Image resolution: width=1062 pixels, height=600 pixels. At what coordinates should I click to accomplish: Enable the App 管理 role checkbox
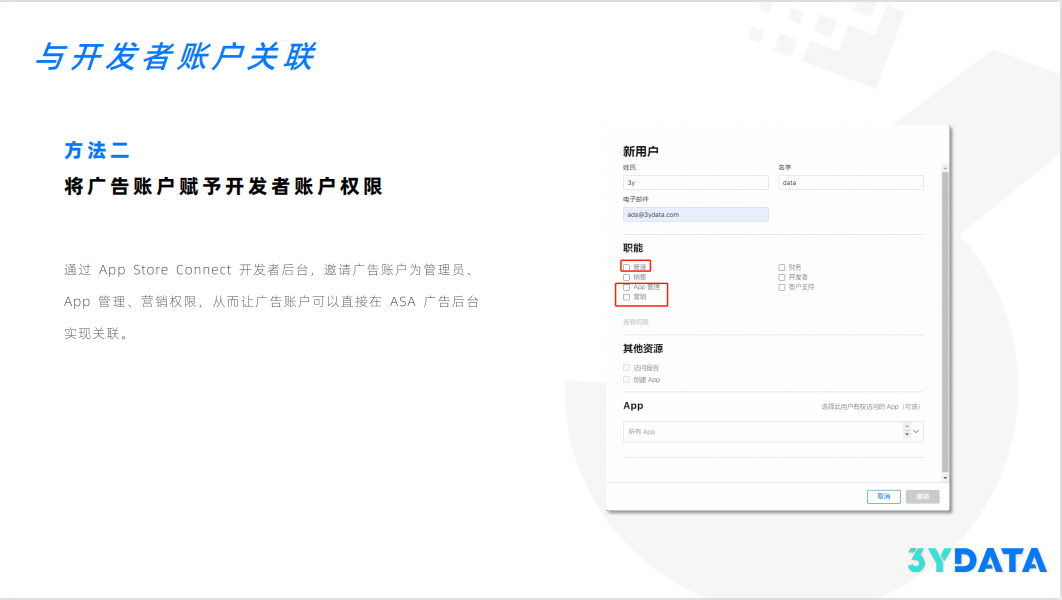(x=626, y=287)
